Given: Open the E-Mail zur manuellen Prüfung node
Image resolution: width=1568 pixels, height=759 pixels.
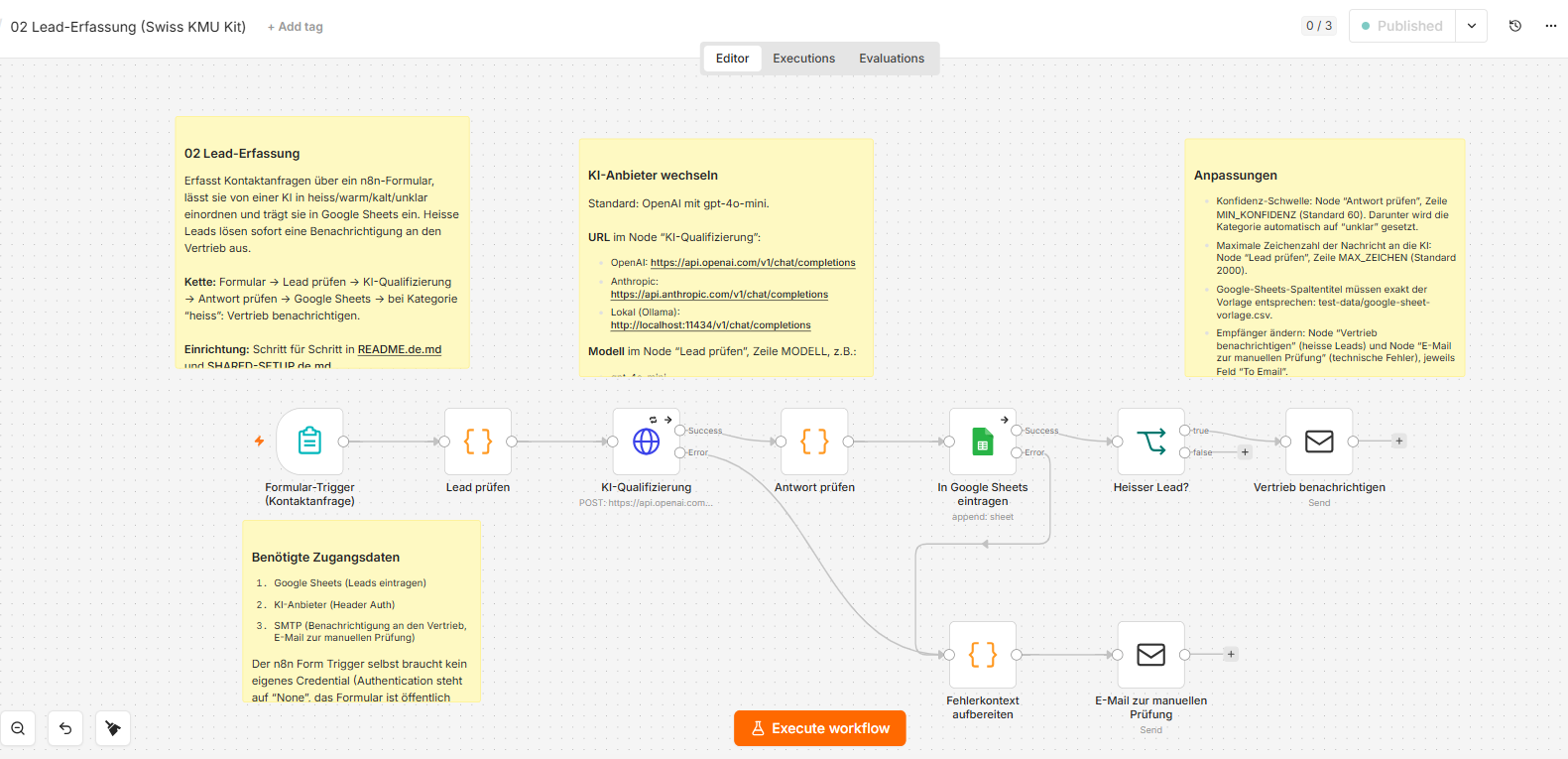Looking at the screenshot, I should (1150, 655).
